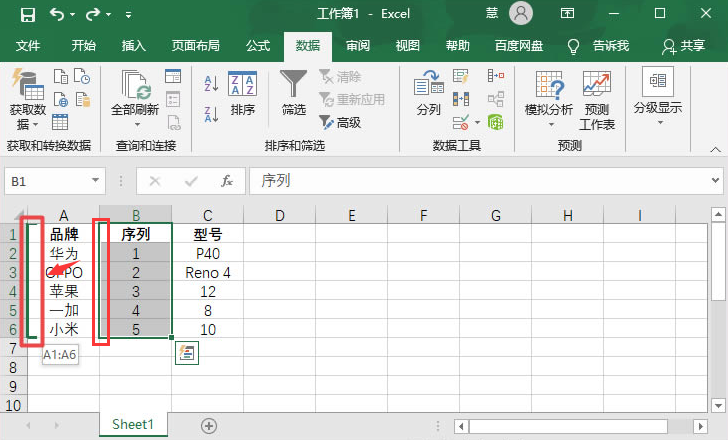Click From Text/CSV file icon
This screenshot has height=440, width=728.
pyautogui.click(x=61, y=77)
